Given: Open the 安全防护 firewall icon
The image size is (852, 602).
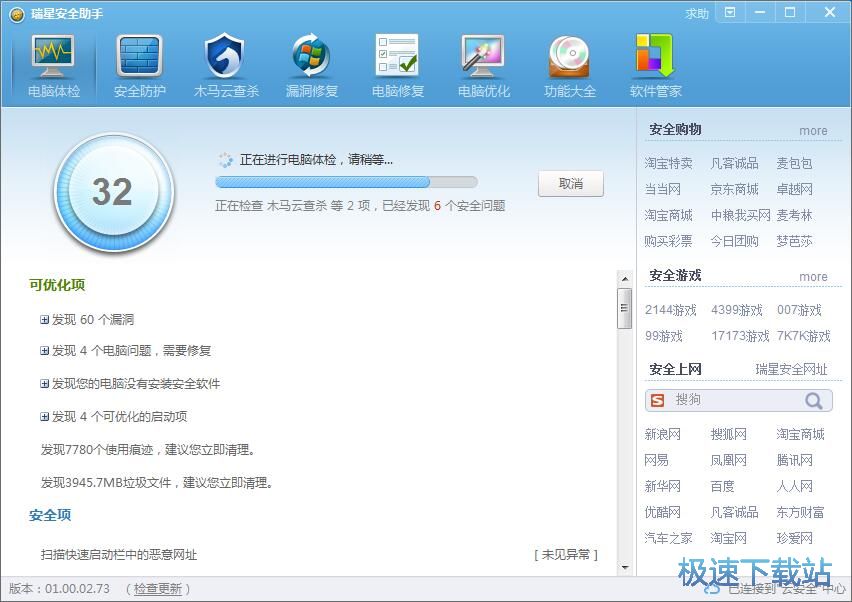Looking at the screenshot, I should click(139, 57).
